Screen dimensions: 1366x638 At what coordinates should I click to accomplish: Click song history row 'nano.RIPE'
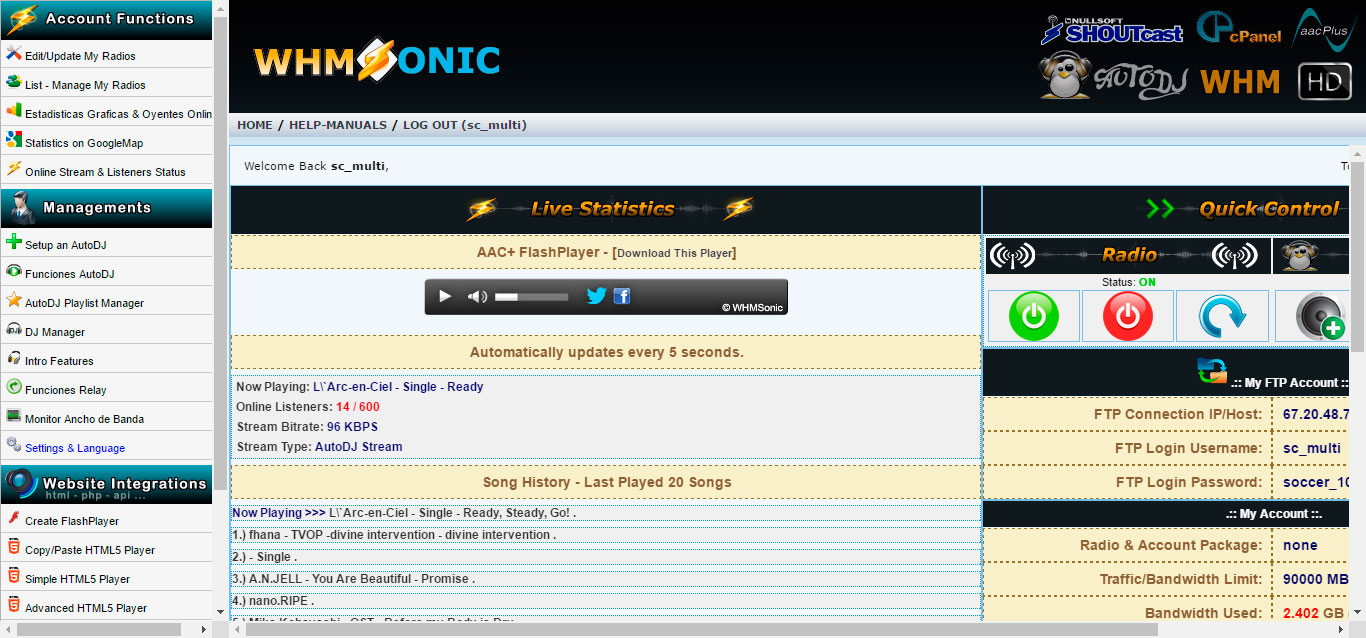[x=606, y=601]
